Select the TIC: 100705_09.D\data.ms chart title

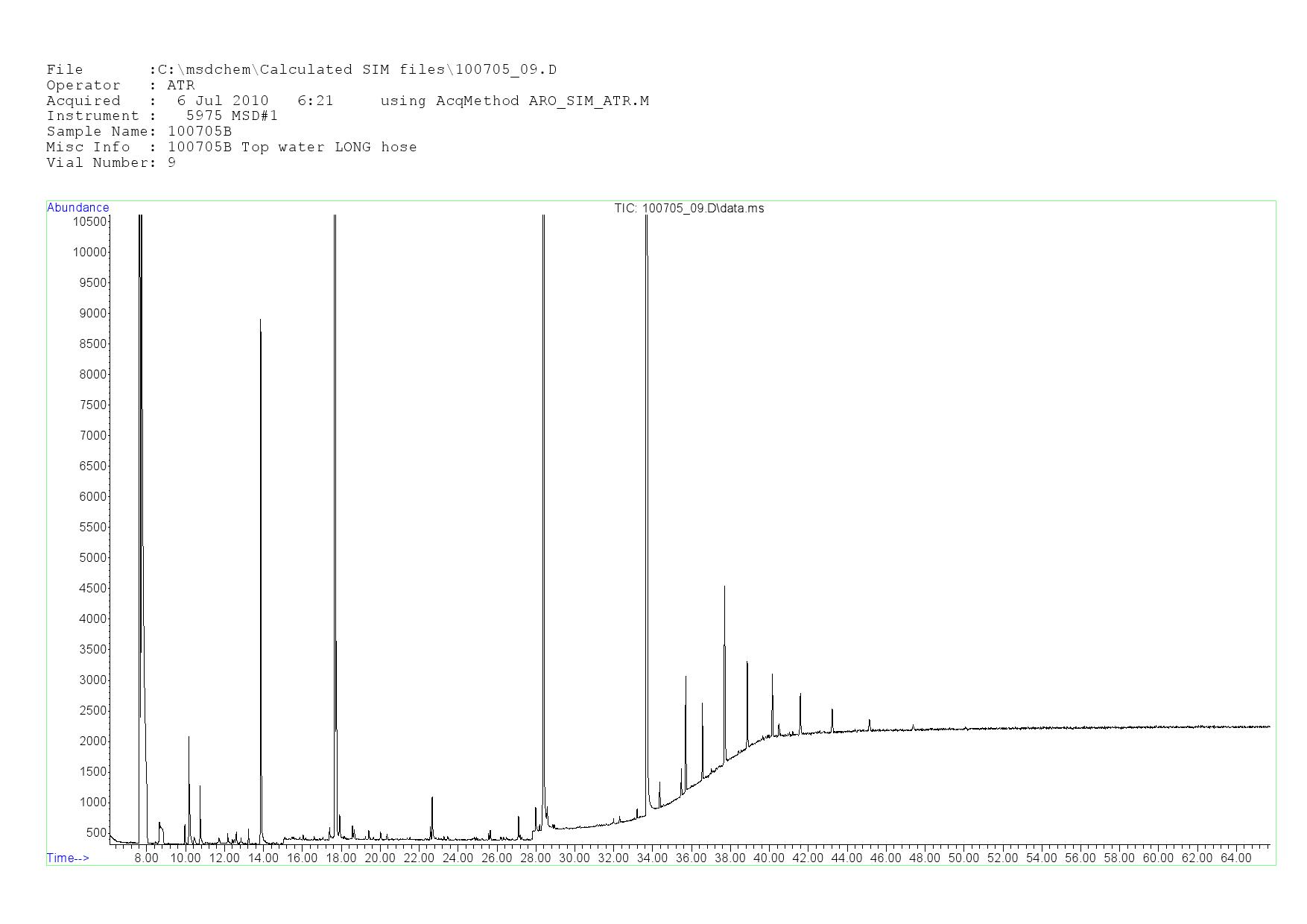click(689, 209)
